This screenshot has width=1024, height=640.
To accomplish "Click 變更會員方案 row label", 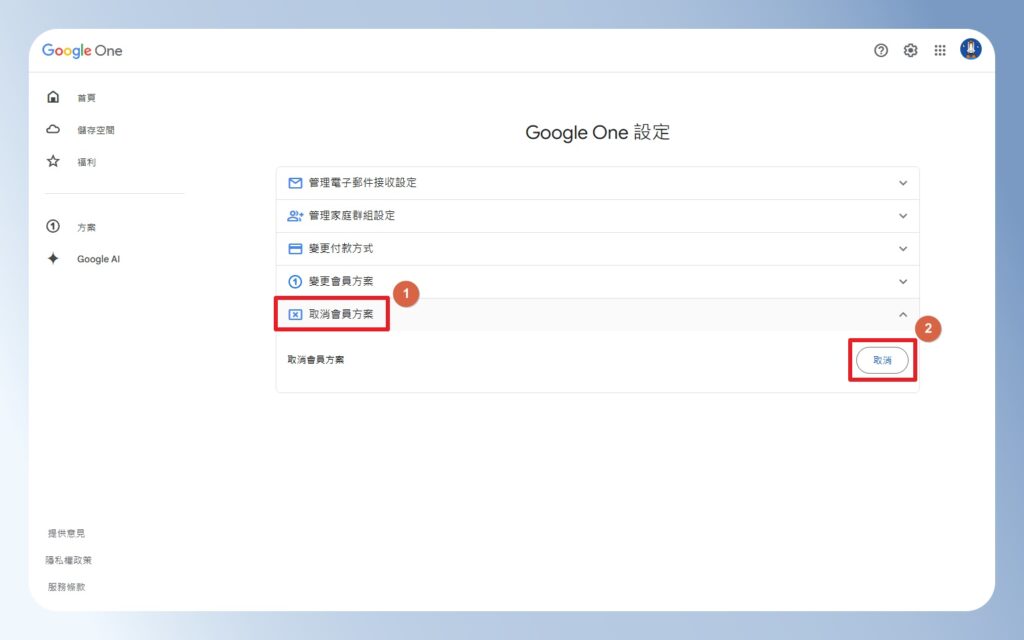I will (x=341, y=281).
